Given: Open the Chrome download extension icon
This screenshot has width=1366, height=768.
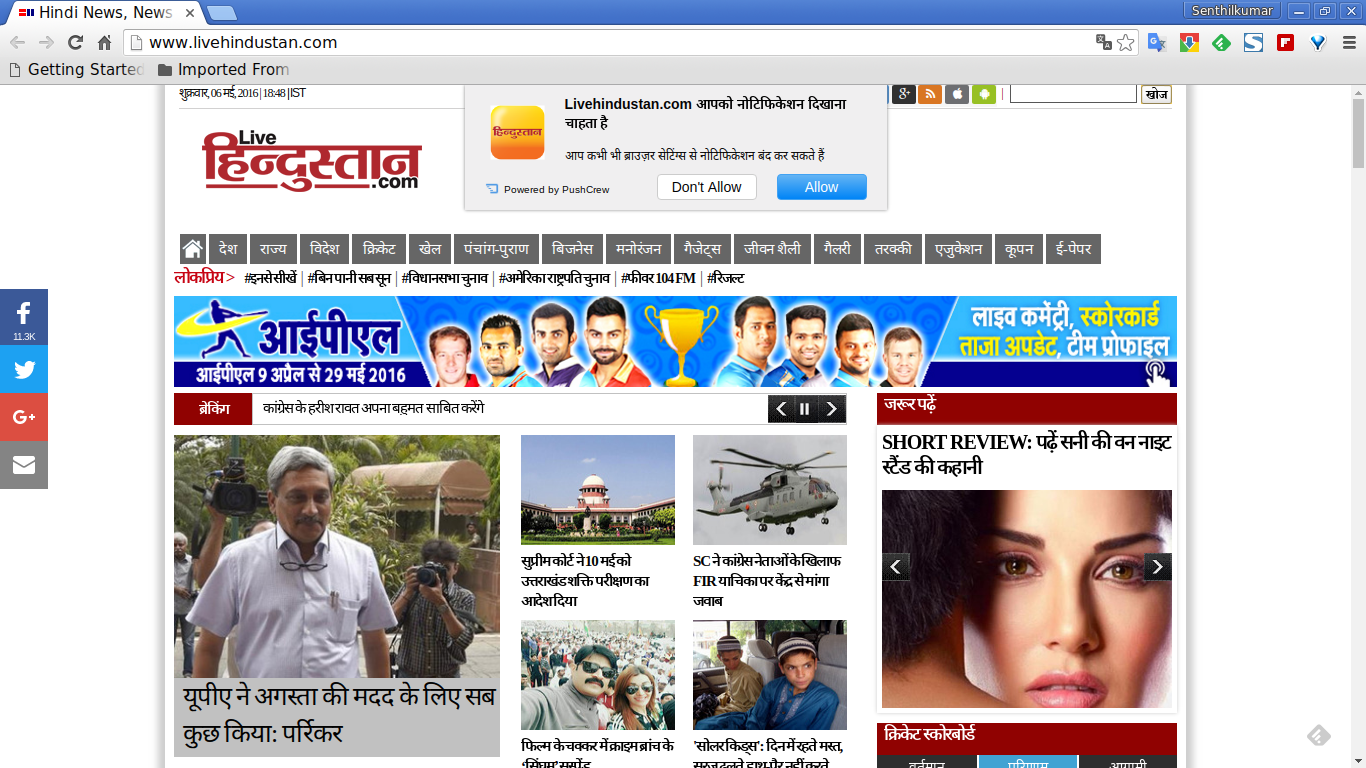Looking at the screenshot, I should tap(1189, 42).
